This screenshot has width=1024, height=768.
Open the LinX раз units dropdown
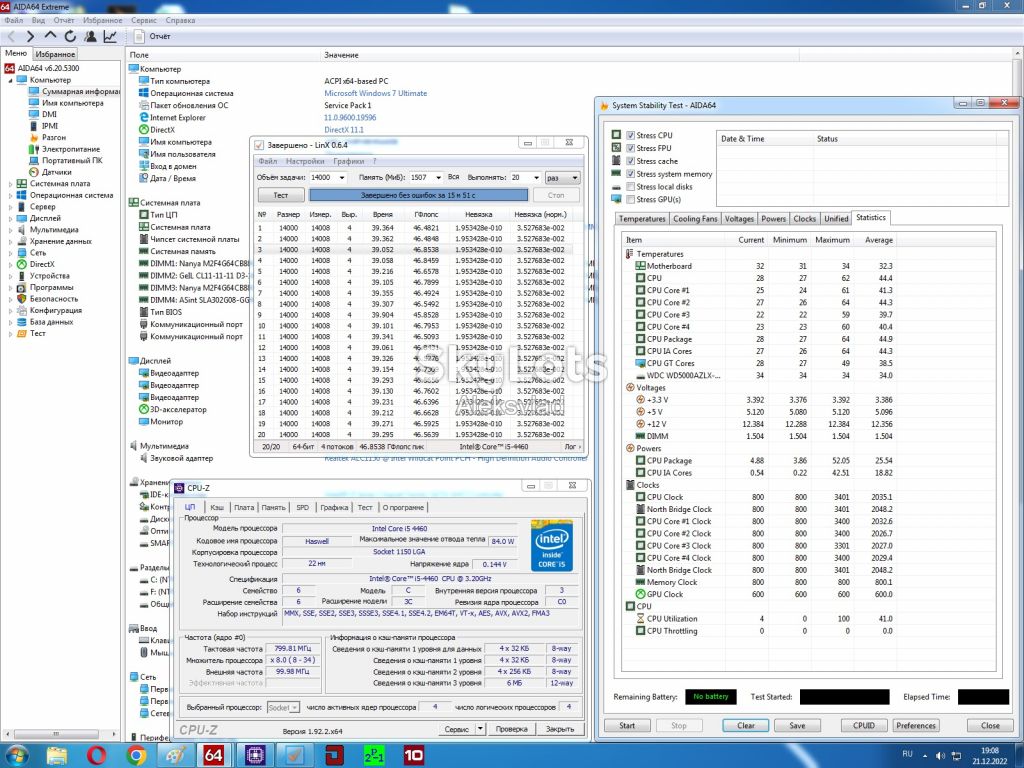click(x=562, y=178)
